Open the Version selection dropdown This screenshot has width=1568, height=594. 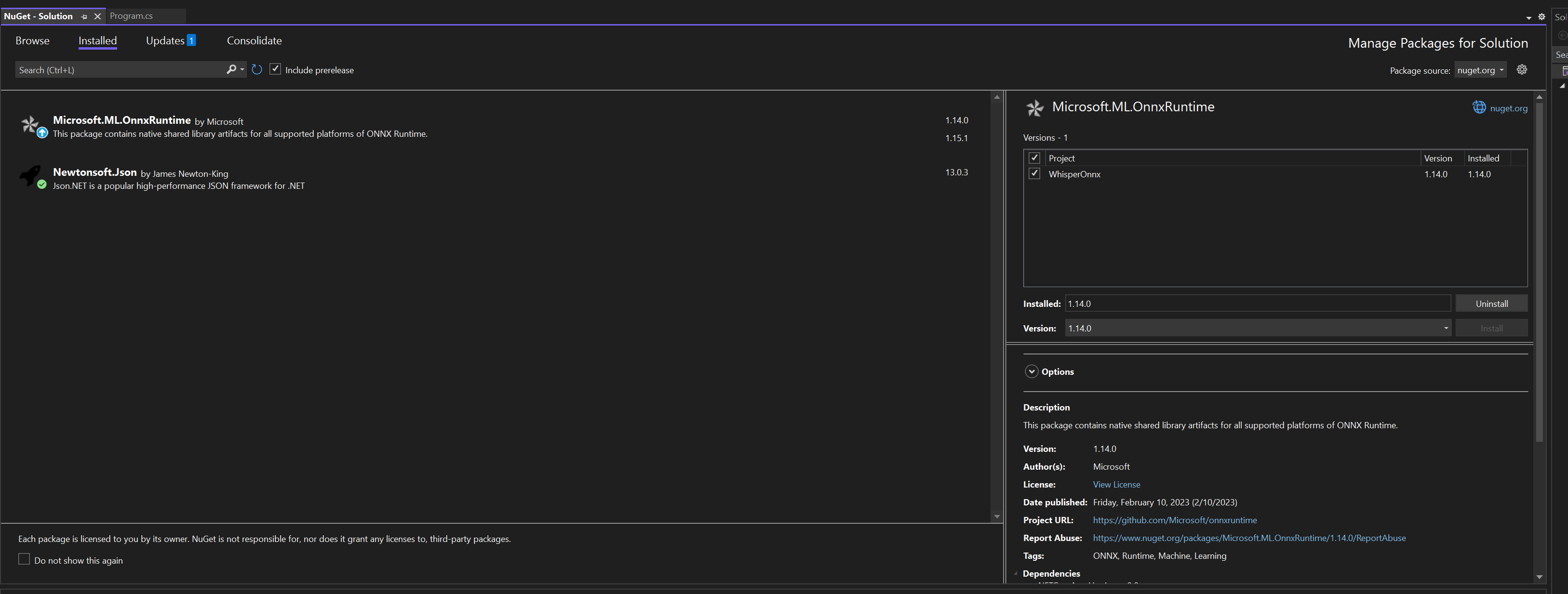click(x=1445, y=328)
